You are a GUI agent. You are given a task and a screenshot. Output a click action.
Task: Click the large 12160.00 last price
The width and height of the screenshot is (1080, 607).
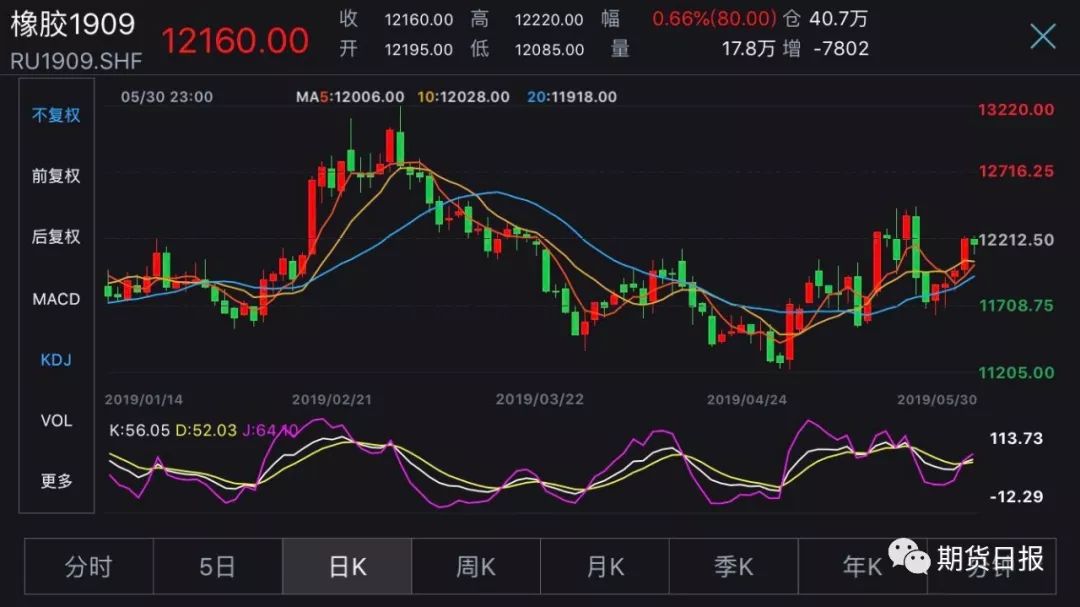click(235, 41)
